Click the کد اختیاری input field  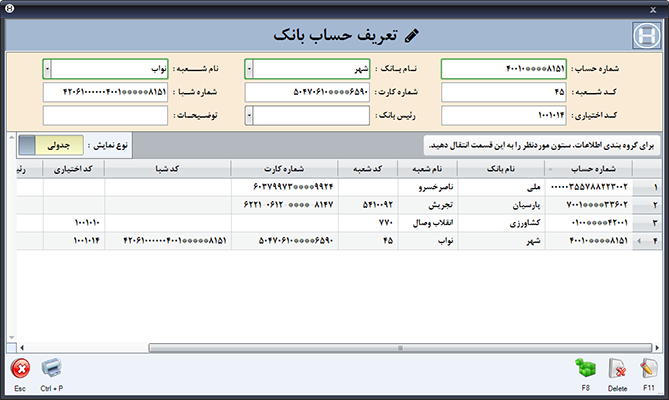[x=503, y=116]
